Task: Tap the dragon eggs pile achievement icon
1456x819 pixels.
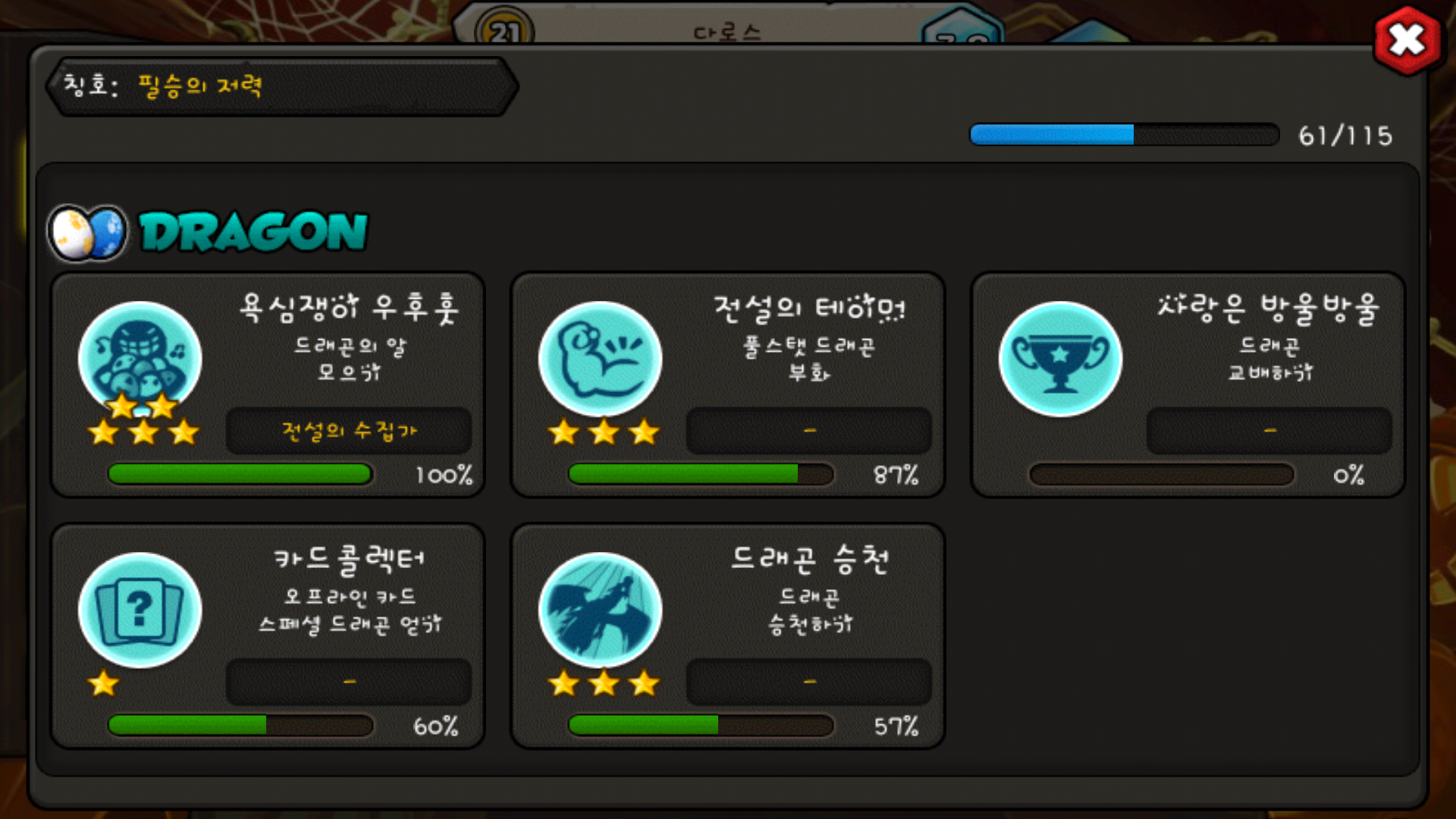Action: click(x=140, y=358)
